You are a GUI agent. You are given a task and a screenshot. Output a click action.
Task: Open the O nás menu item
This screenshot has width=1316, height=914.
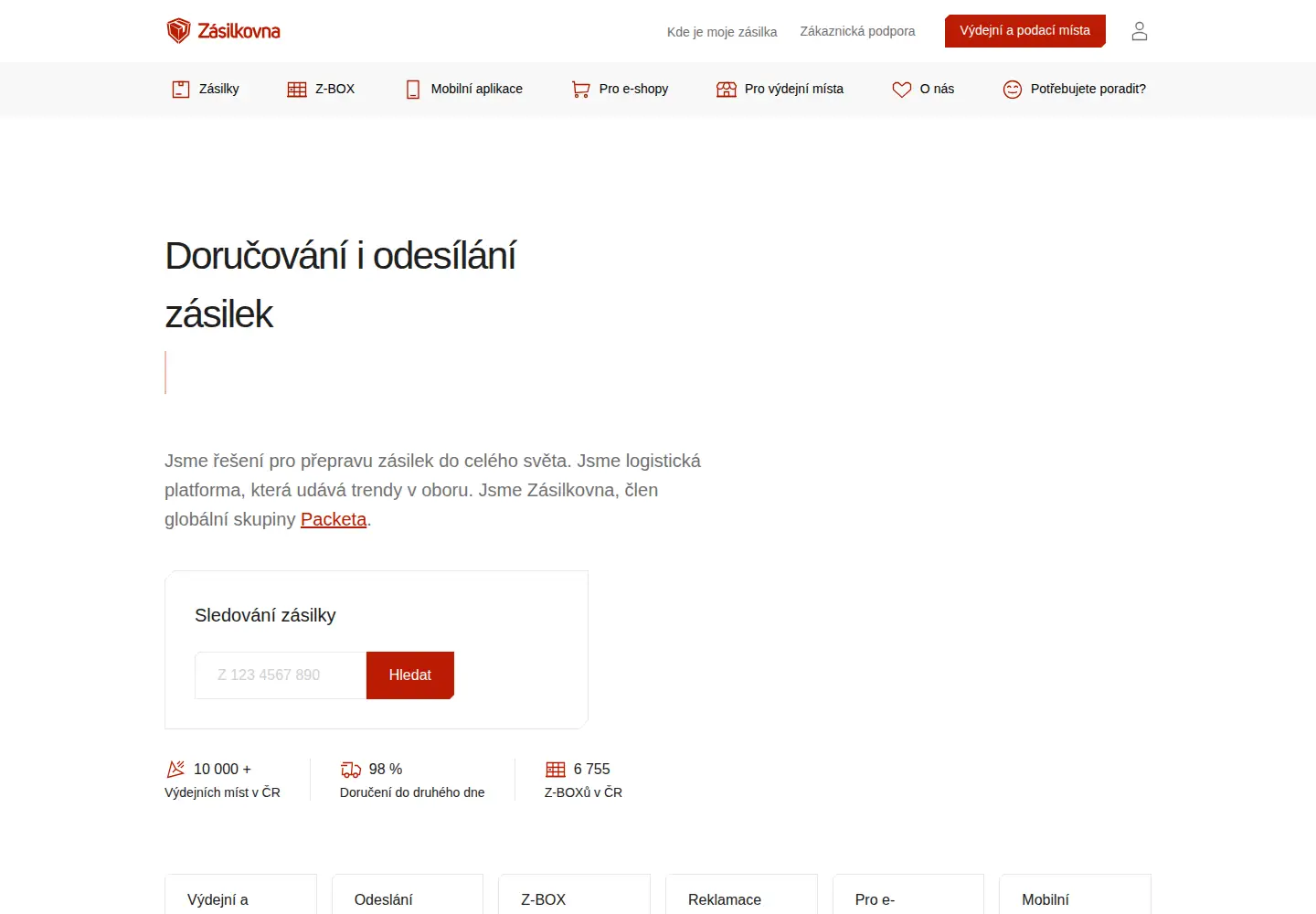tap(923, 89)
